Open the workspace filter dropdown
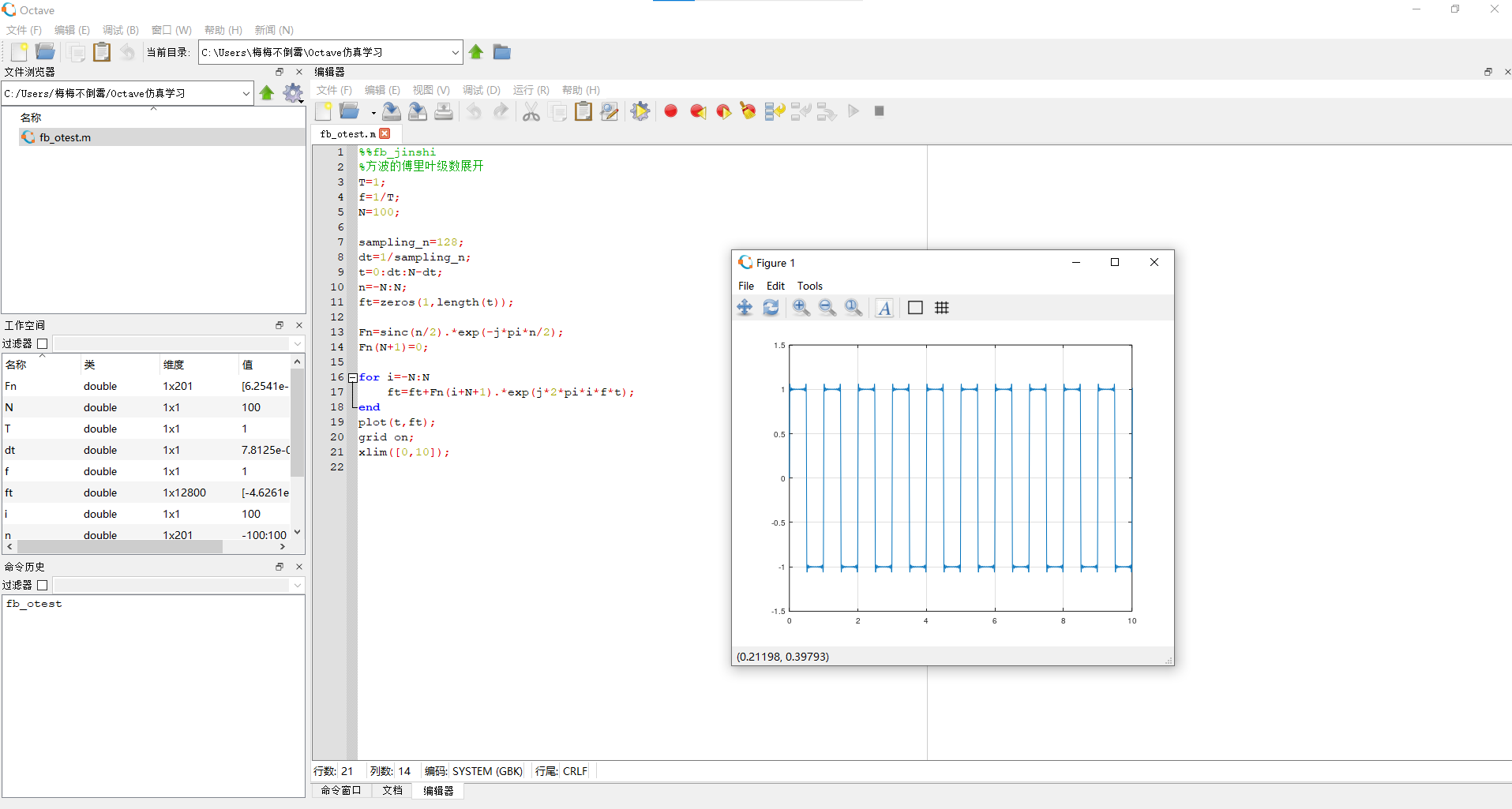This screenshot has height=809, width=1512. 297,343
